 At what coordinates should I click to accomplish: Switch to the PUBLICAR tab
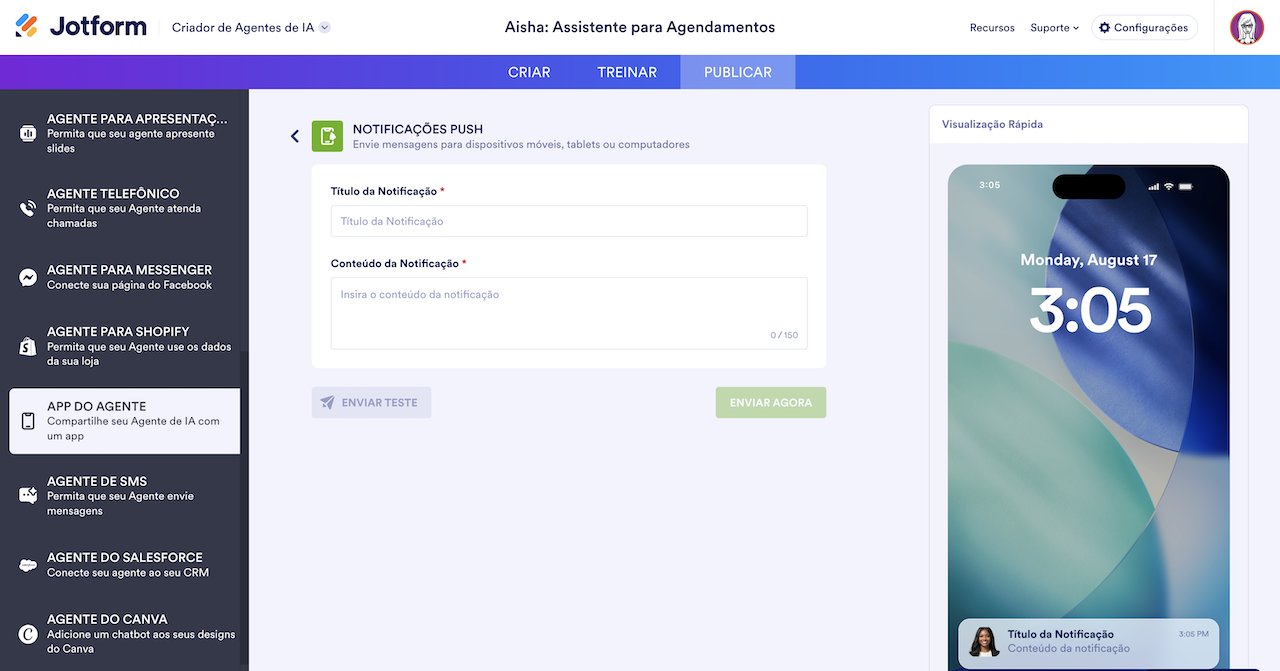click(x=738, y=72)
